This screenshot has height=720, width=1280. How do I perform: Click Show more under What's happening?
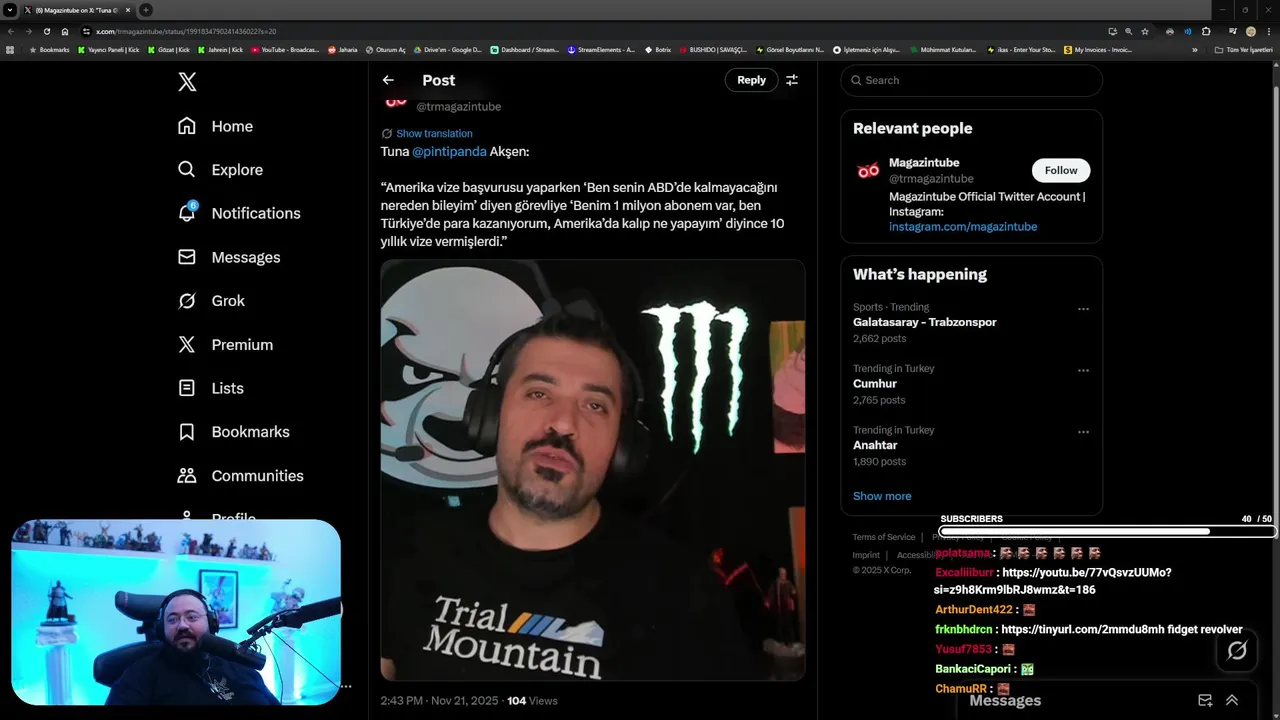click(x=882, y=496)
